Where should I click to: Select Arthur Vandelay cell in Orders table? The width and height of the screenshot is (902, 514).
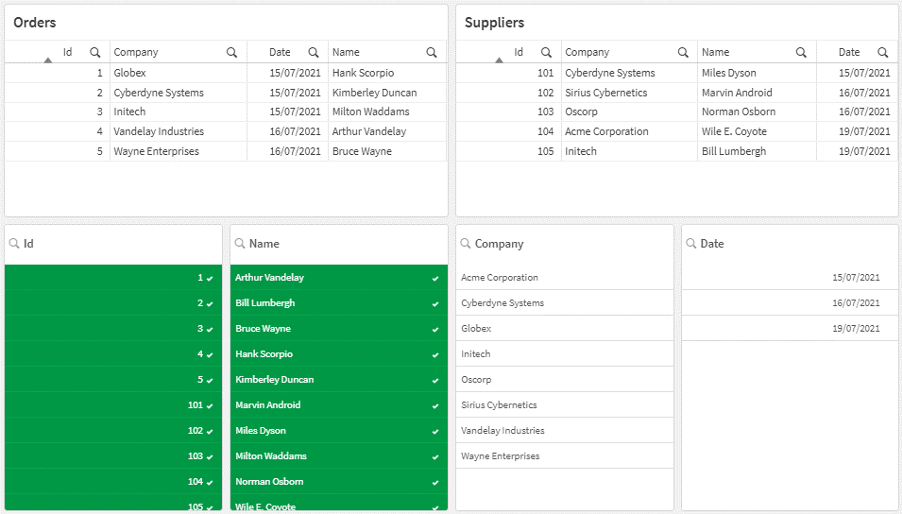click(x=387, y=131)
